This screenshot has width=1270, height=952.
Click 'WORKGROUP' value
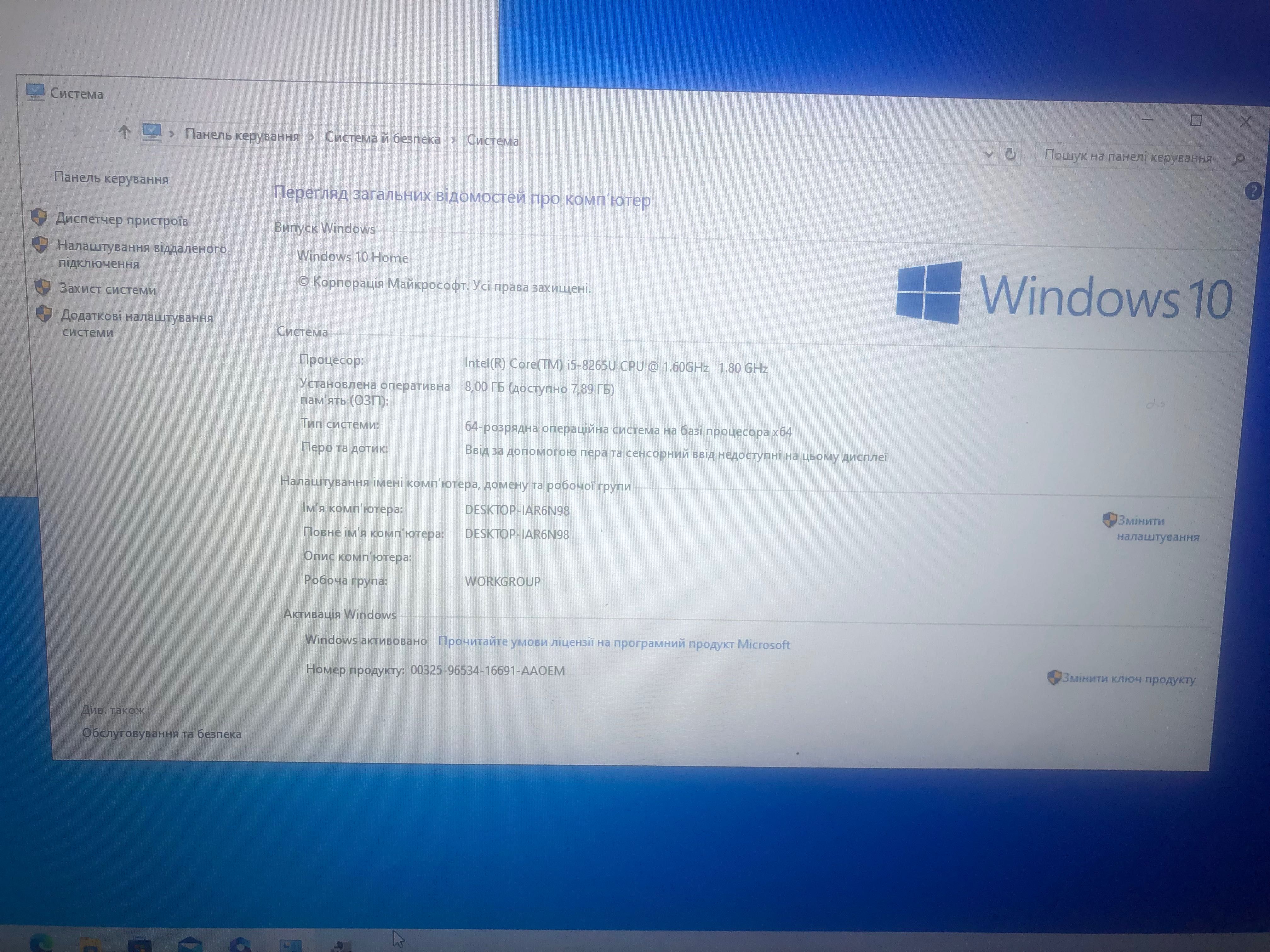[502, 581]
